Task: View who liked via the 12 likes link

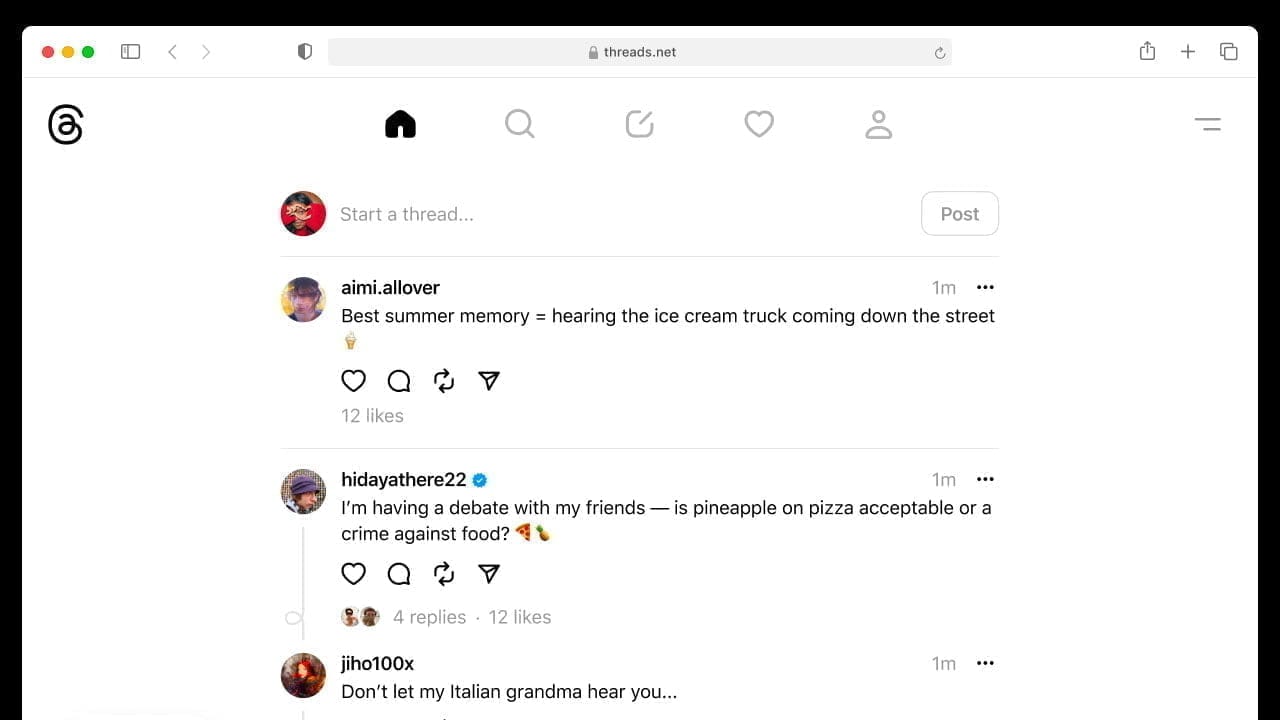Action: (x=372, y=415)
